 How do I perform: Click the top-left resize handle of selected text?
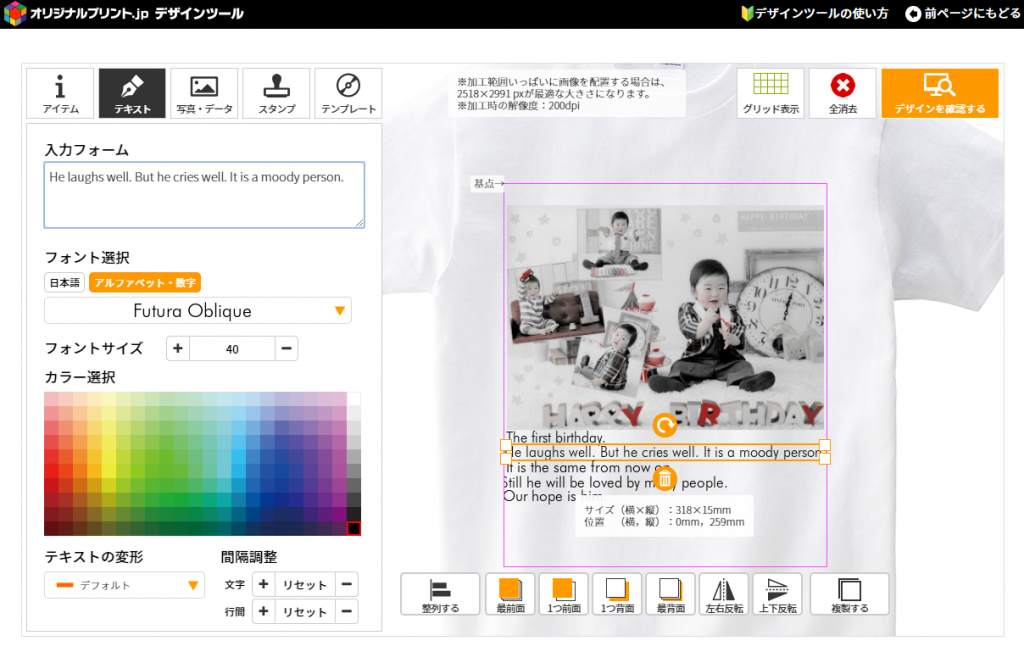pos(505,446)
